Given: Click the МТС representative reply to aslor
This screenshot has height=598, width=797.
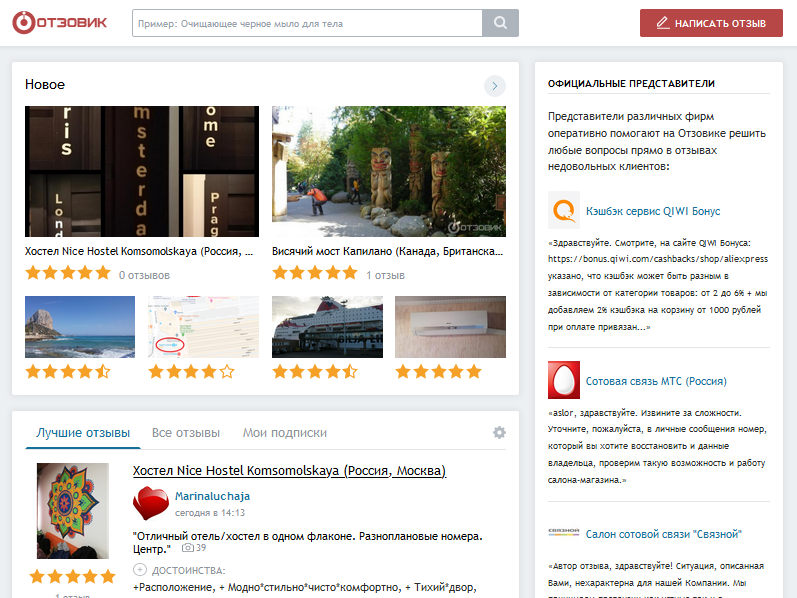Looking at the screenshot, I should tap(657, 446).
